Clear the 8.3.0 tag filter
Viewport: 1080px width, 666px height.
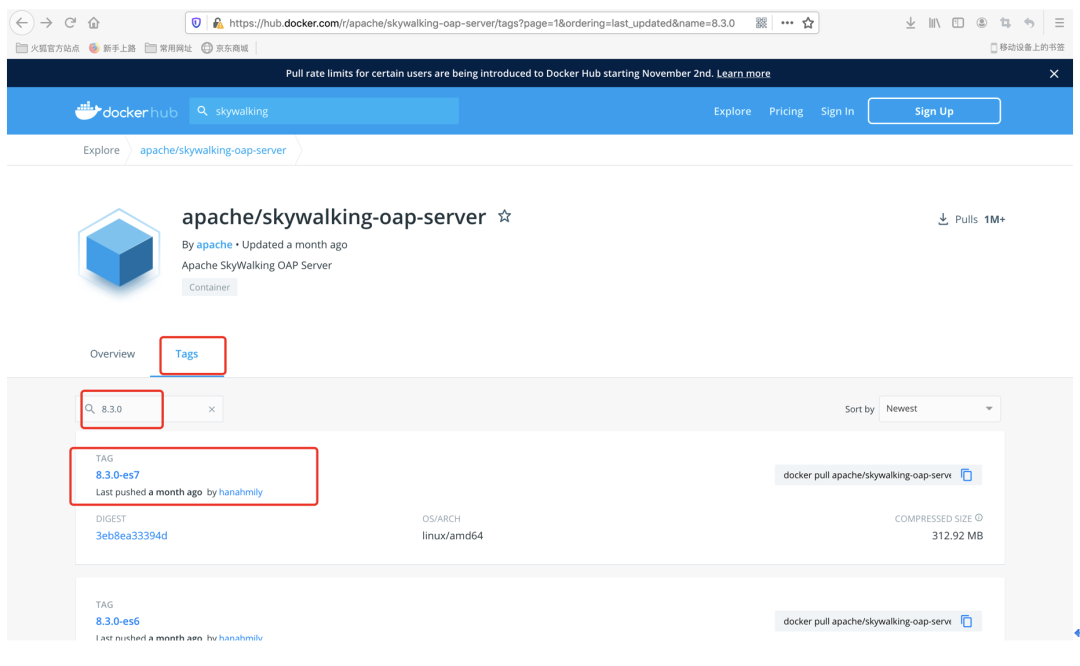coord(212,409)
